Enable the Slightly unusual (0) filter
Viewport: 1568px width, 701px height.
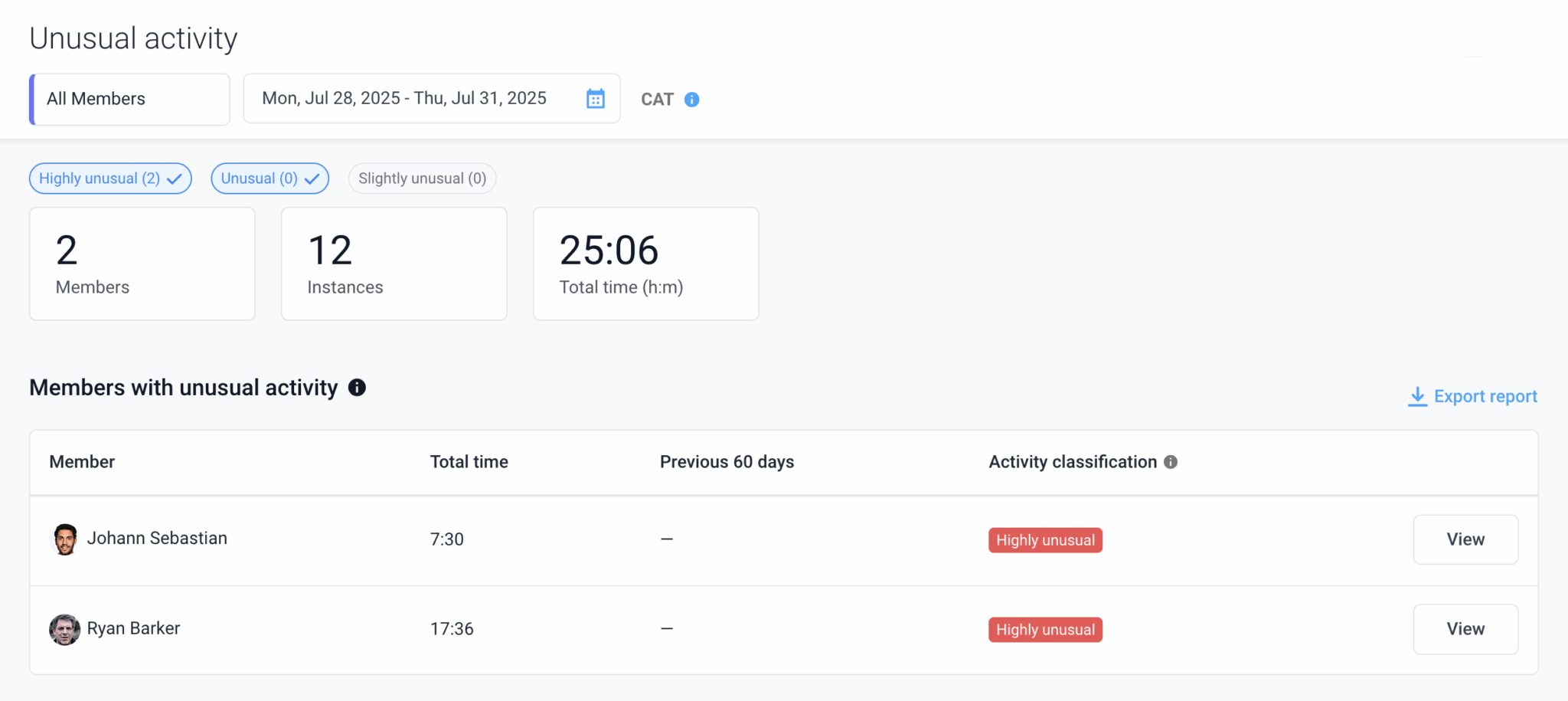(x=422, y=178)
